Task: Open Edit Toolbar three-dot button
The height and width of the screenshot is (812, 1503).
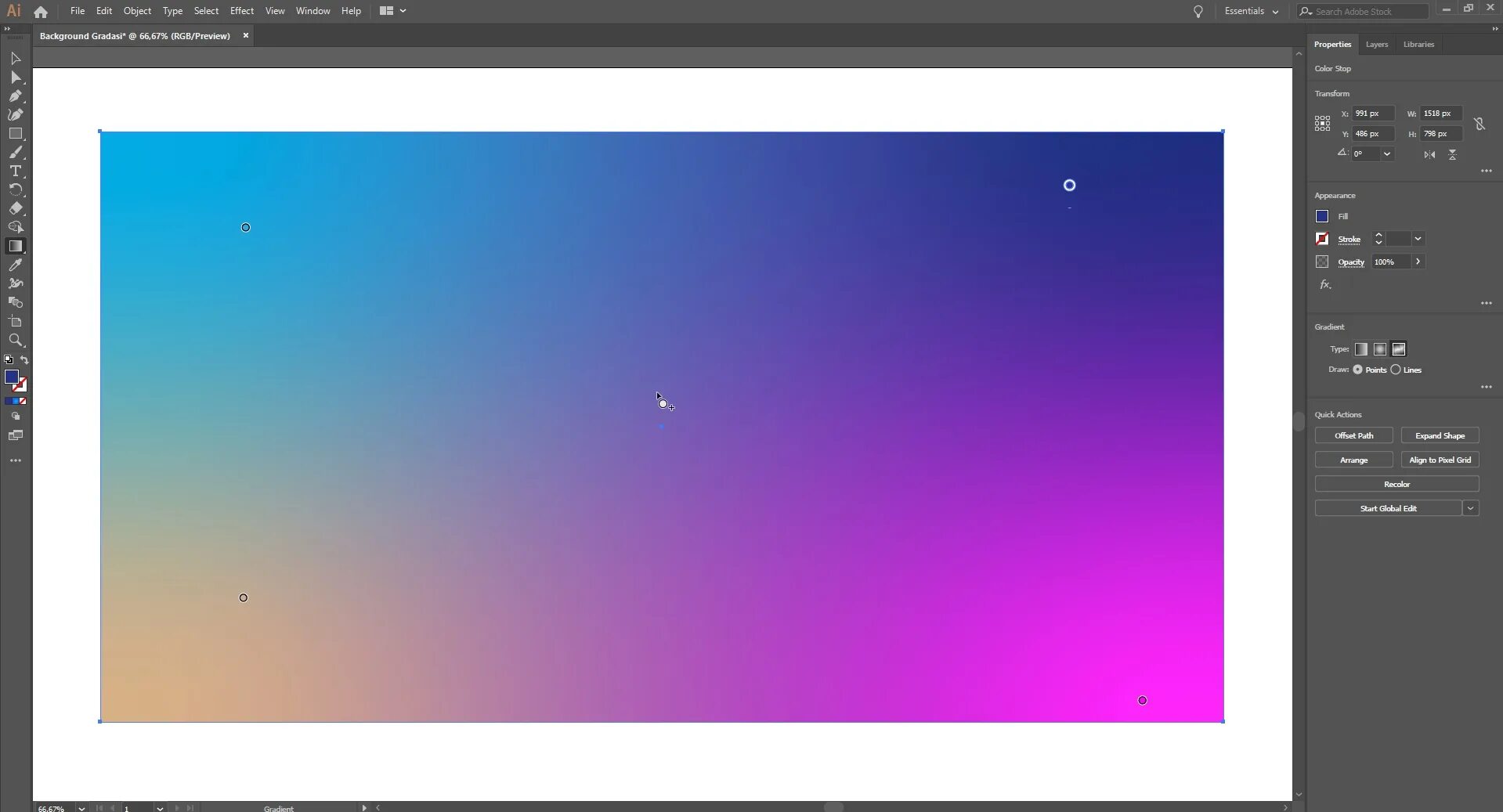Action: 16,460
